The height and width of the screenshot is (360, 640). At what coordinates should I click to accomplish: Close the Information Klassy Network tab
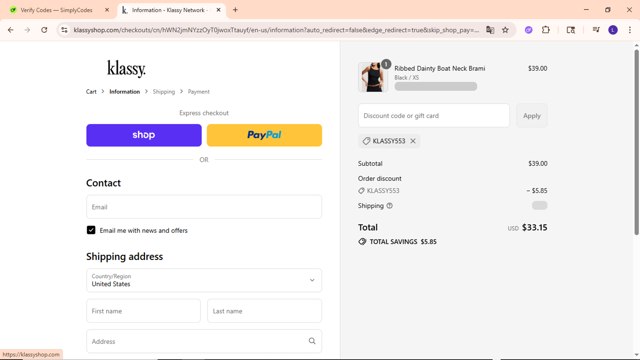coord(218,10)
